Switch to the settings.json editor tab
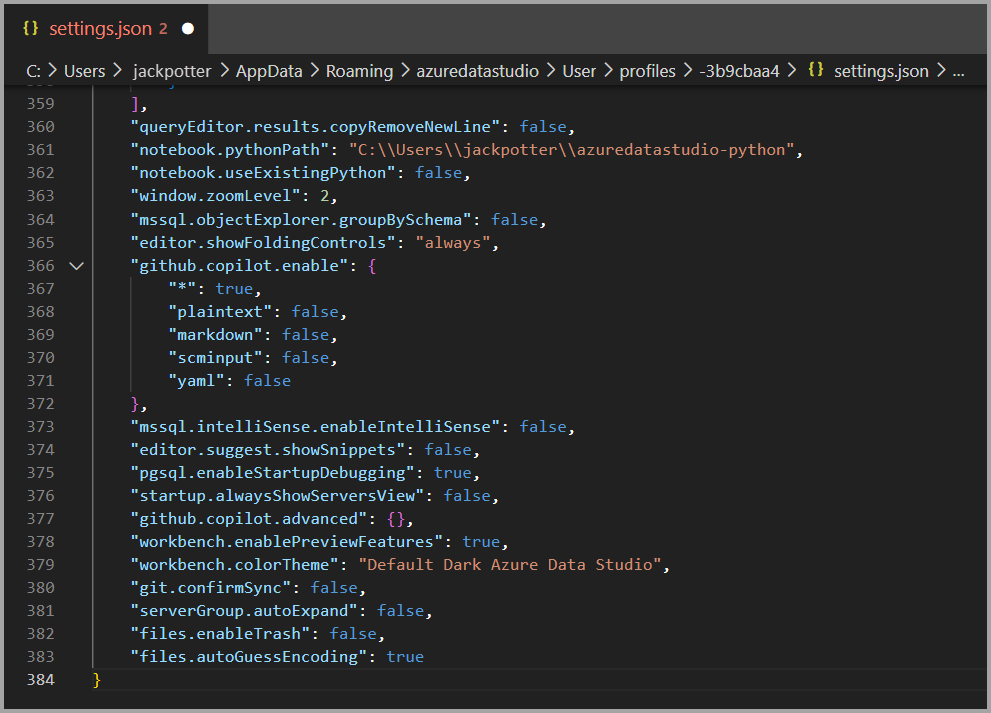991x713 pixels. click(100, 29)
